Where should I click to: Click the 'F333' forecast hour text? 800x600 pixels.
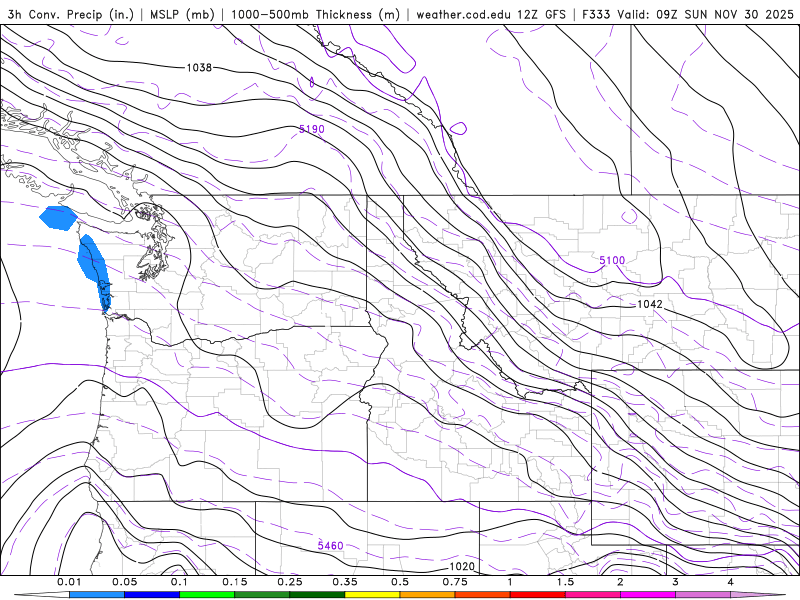tap(596, 14)
